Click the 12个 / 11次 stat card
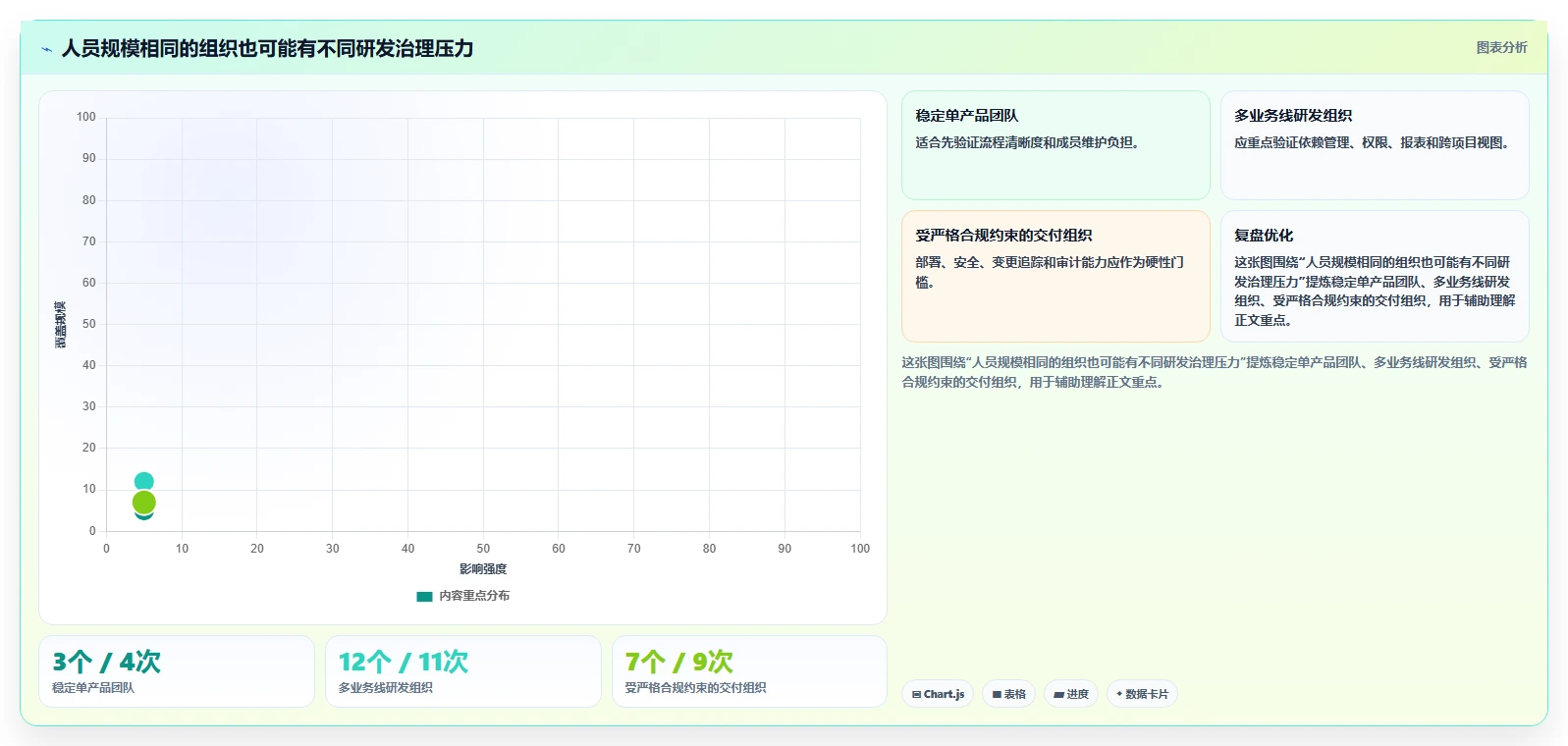1568x746 pixels. click(x=463, y=671)
